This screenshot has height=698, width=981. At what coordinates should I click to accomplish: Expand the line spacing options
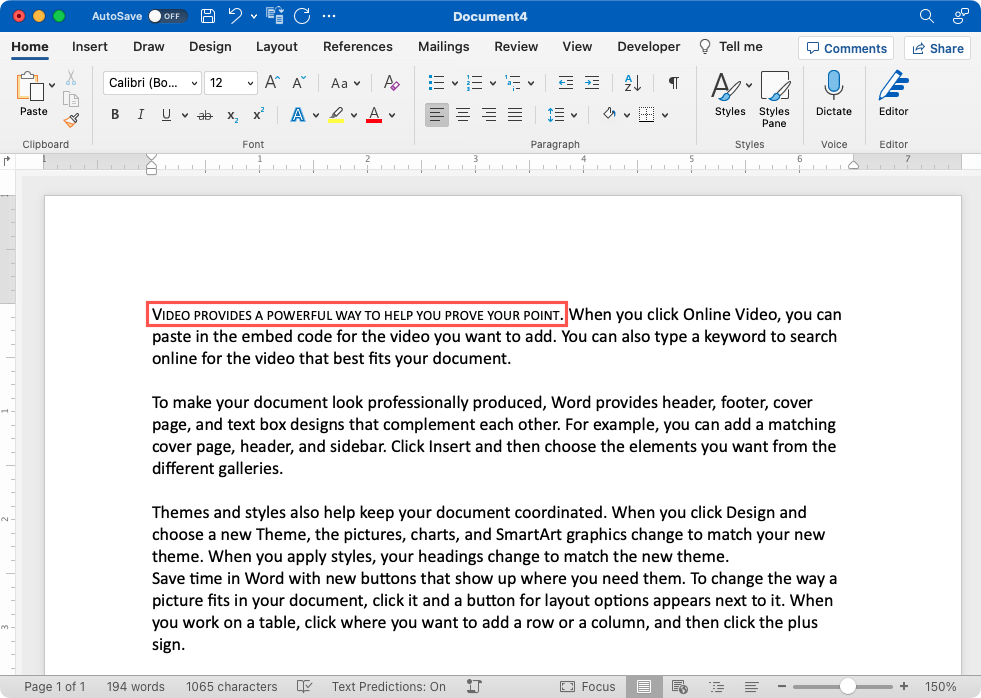click(x=573, y=114)
